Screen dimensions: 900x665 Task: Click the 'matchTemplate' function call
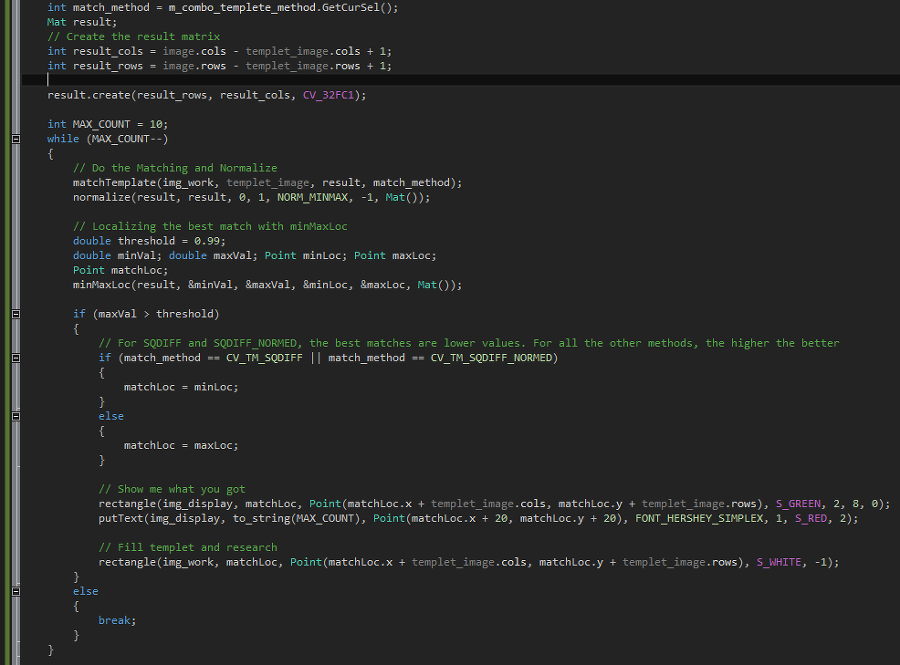(114, 182)
